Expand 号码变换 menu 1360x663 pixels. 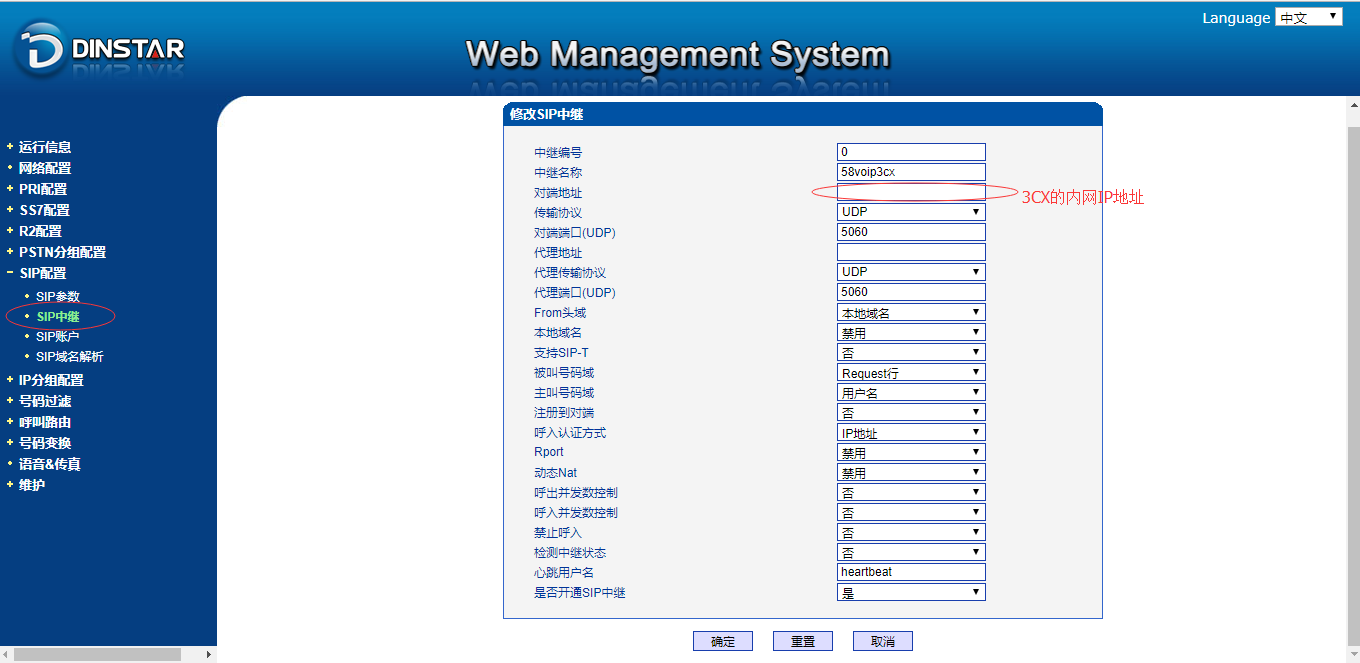click(44, 443)
